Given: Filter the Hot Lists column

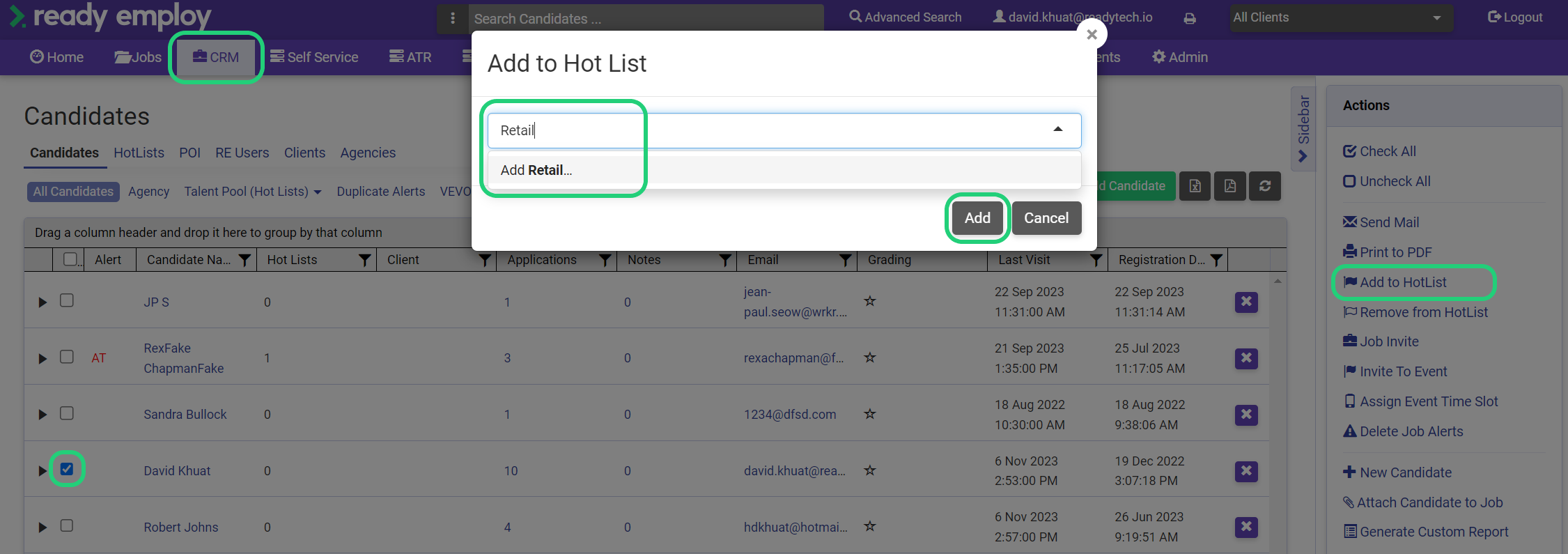Looking at the screenshot, I should click(x=364, y=260).
